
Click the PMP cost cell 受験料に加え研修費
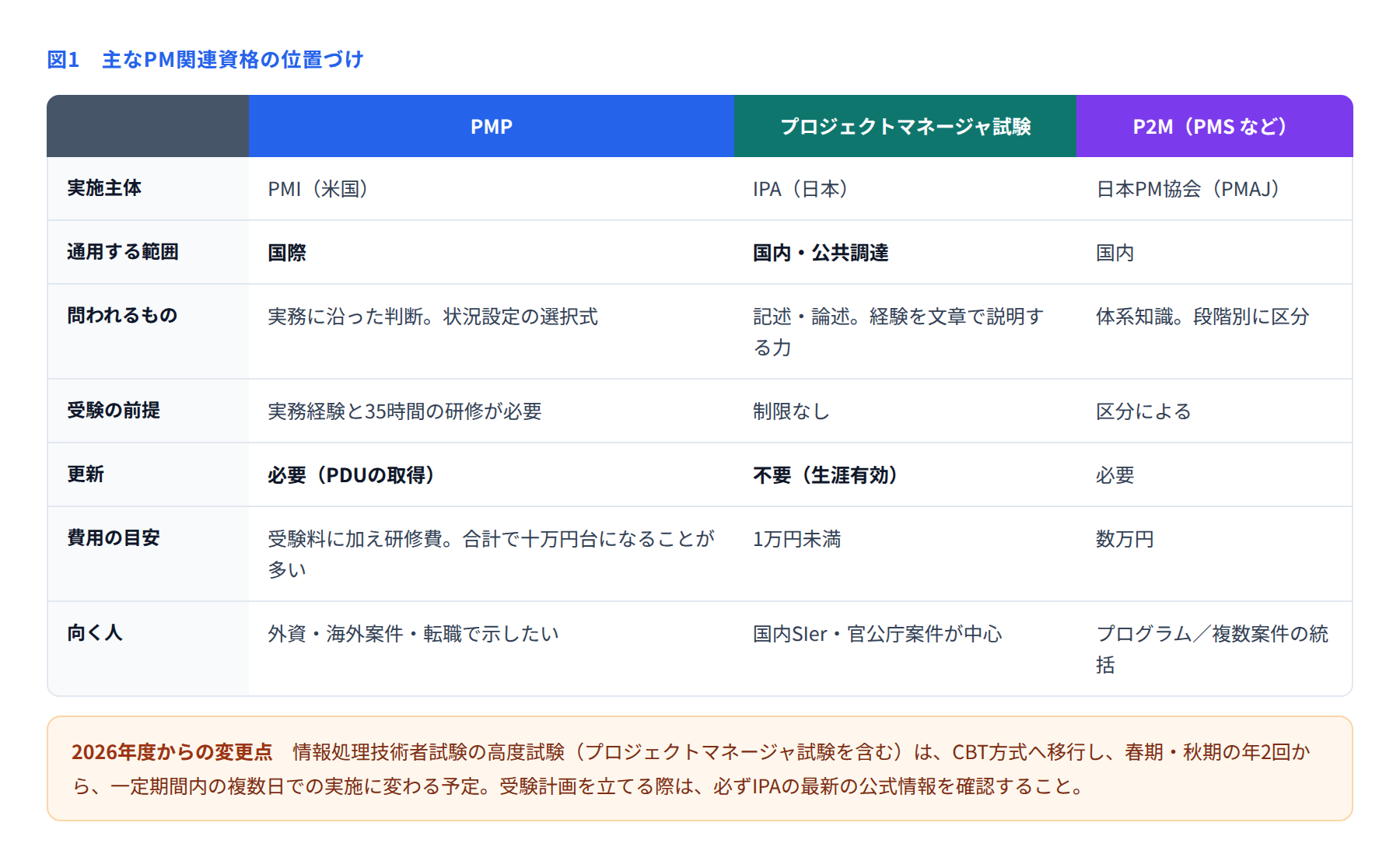pos(491,555)
